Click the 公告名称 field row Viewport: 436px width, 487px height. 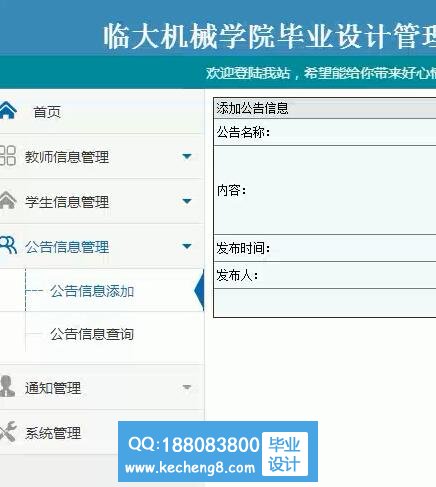[325, 132]
